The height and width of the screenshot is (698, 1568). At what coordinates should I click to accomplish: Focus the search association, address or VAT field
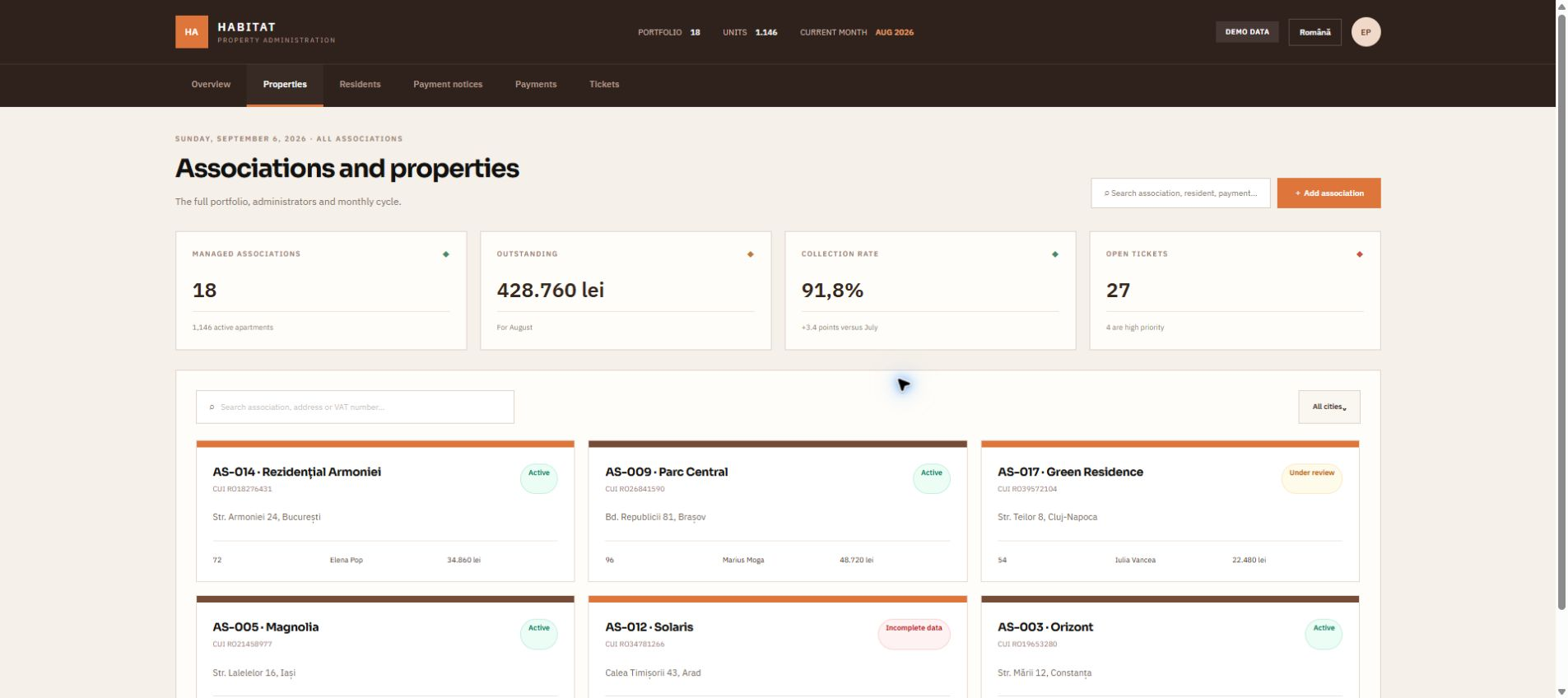[x=355, y=407]
